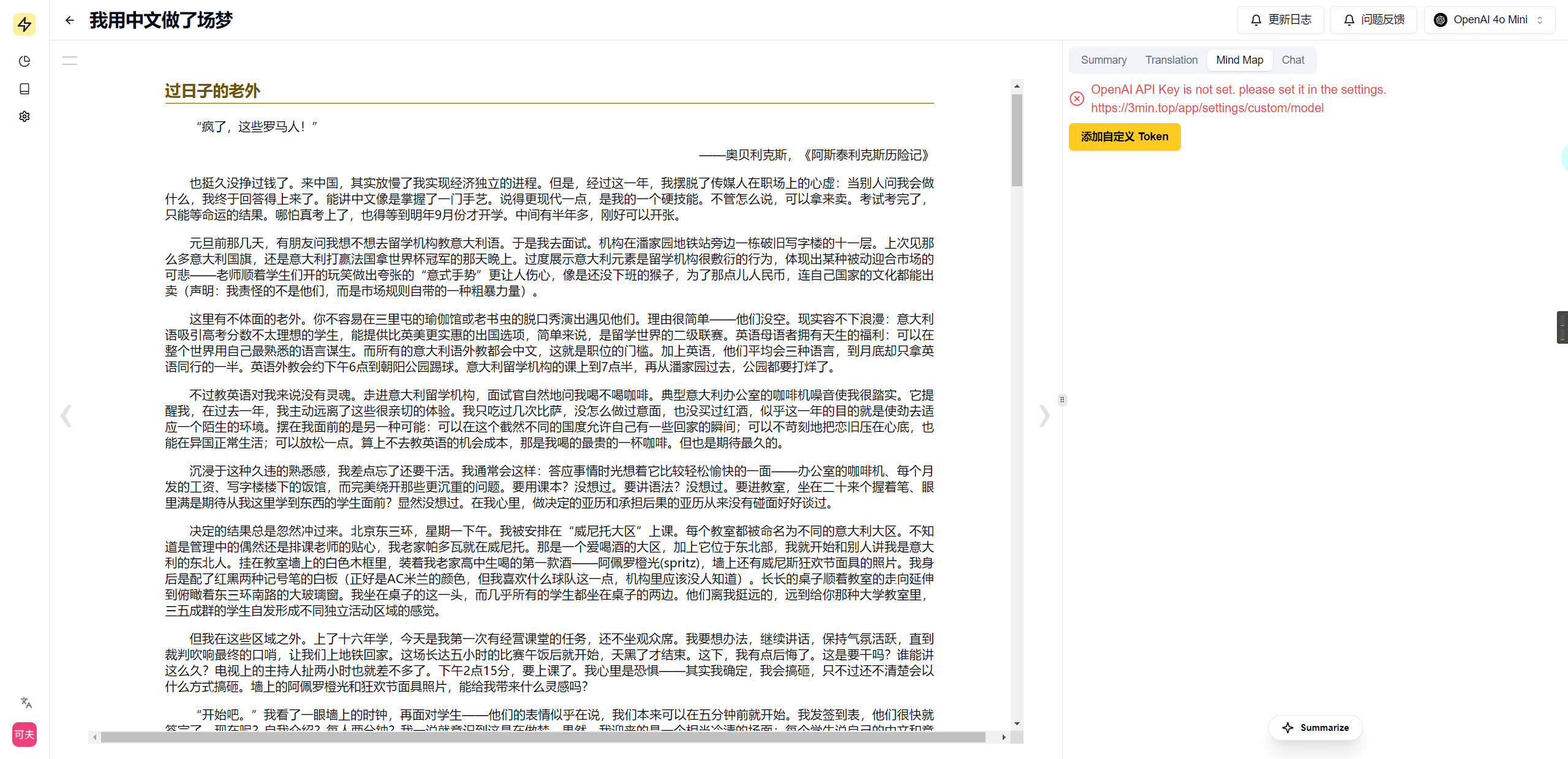
Task: Go to the previous page chevron
Action: click(x=66, y=416)
